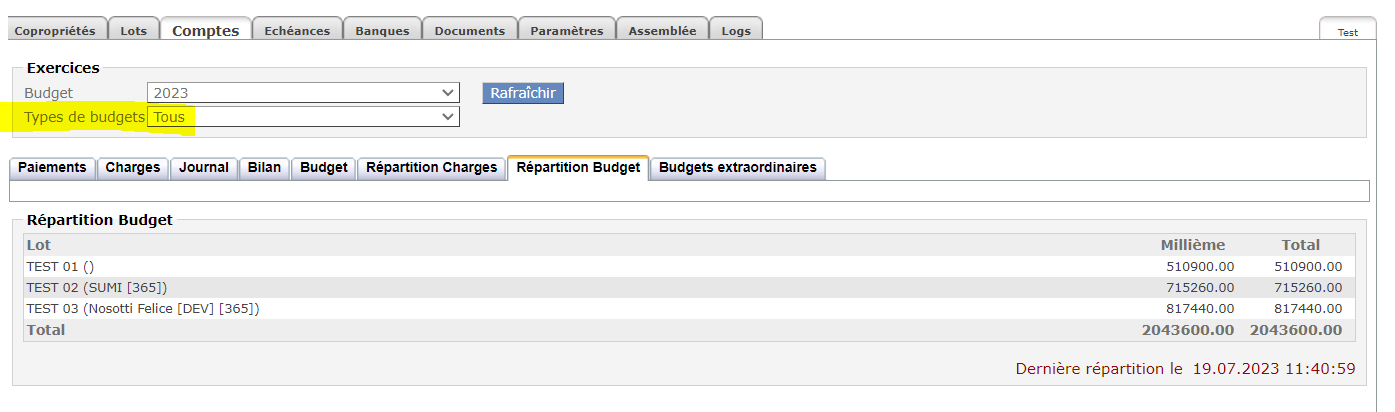Expand the Budget year 2023 dropdown
Image resolution: width=1395 pixels, height=412 pixels.
tap(303, 92)
